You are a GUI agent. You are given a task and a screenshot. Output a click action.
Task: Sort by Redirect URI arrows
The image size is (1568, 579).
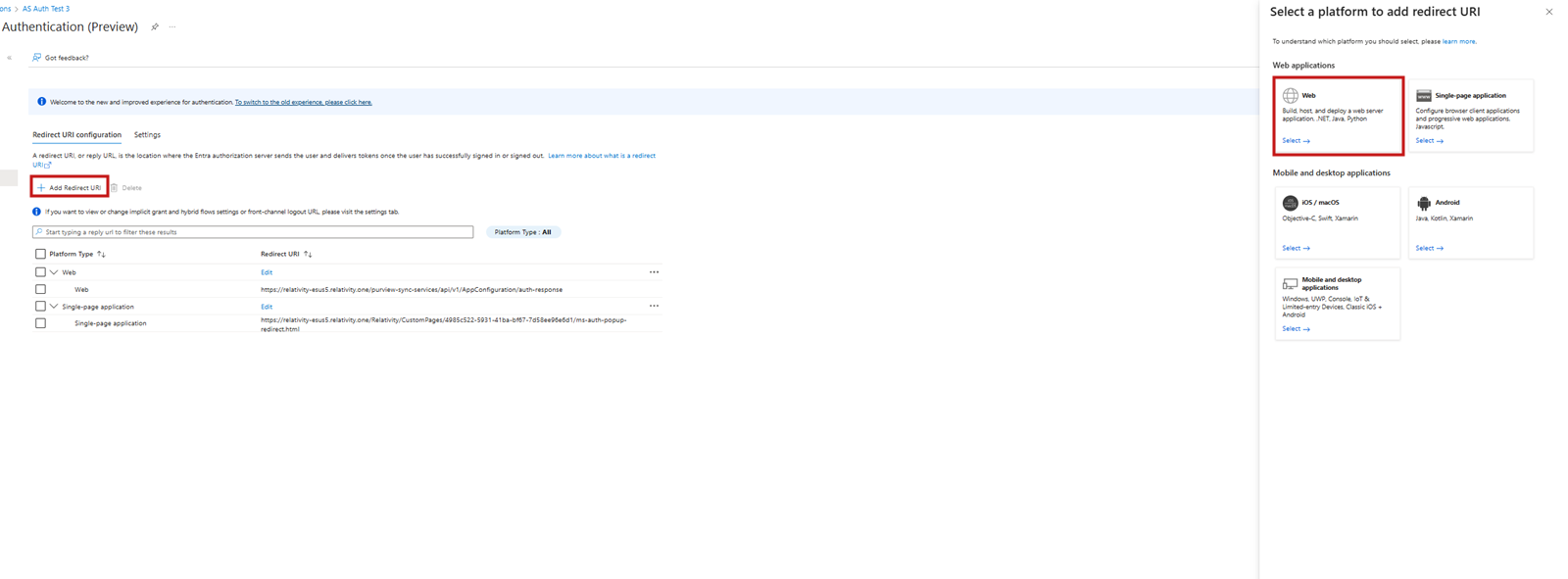click(x=308, y=254)
